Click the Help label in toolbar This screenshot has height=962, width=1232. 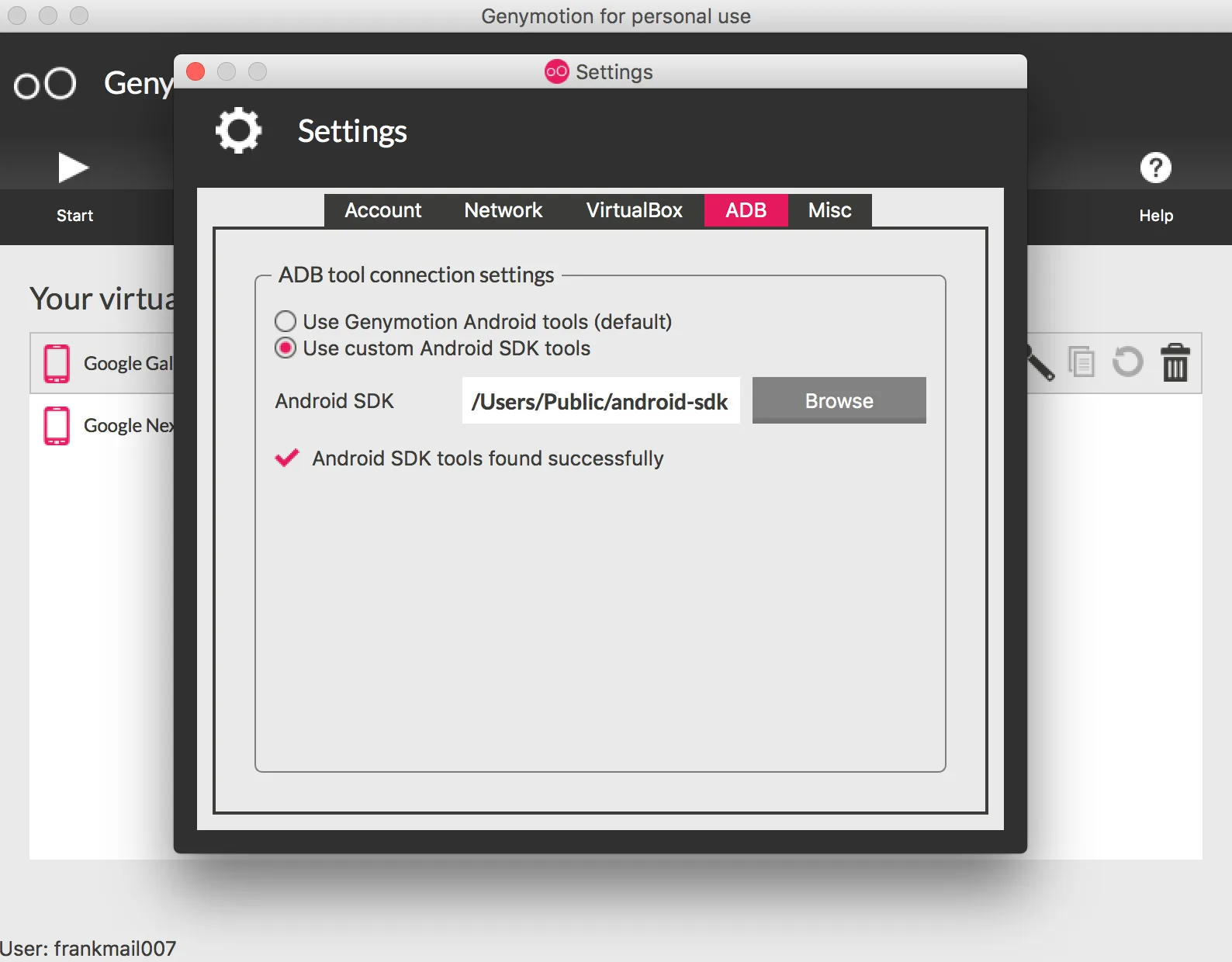point(1156,216)
